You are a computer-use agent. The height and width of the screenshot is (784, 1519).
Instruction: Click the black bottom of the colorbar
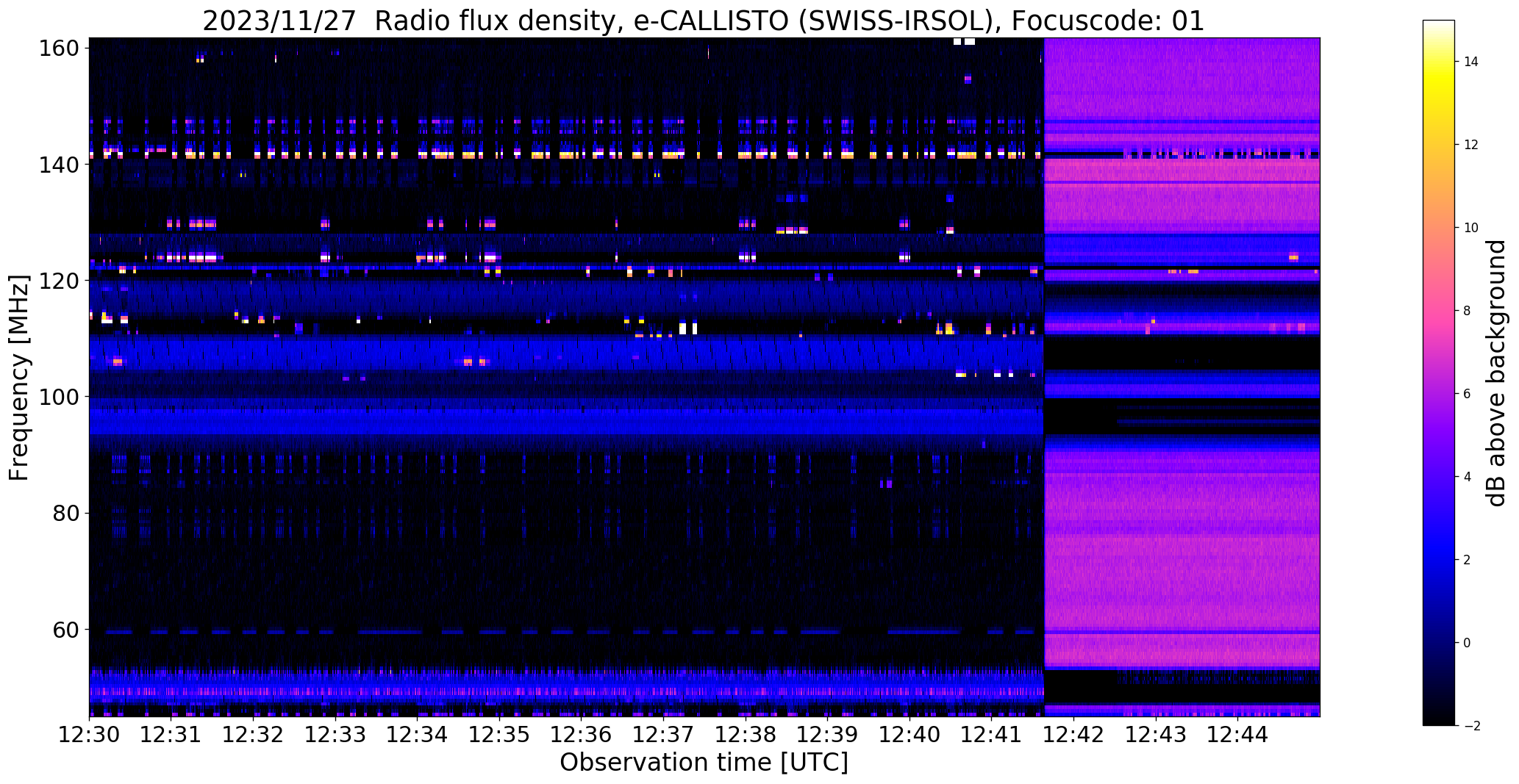[1439, 716]
